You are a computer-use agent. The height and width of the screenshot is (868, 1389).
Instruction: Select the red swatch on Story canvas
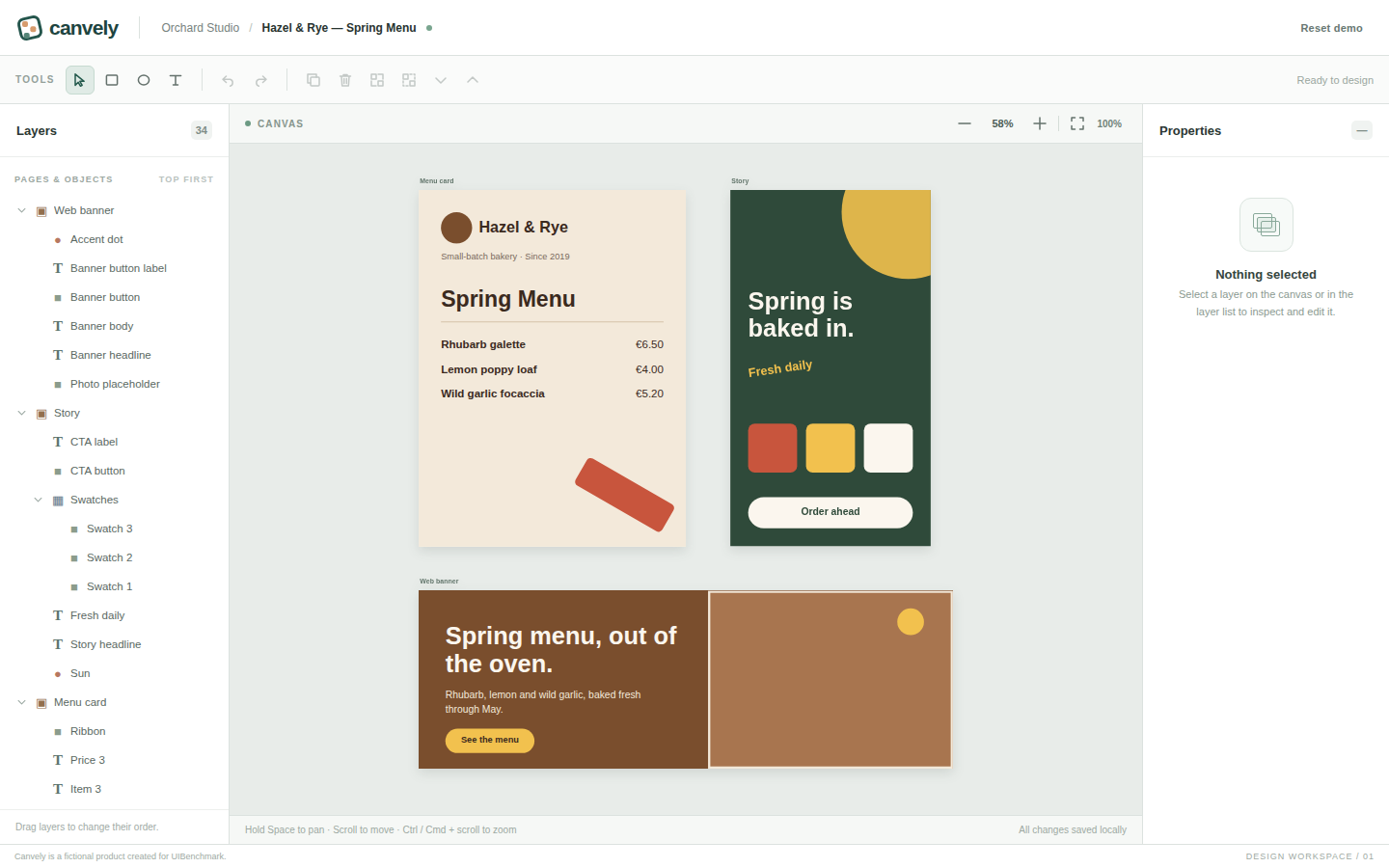click(x=773, y=448)
